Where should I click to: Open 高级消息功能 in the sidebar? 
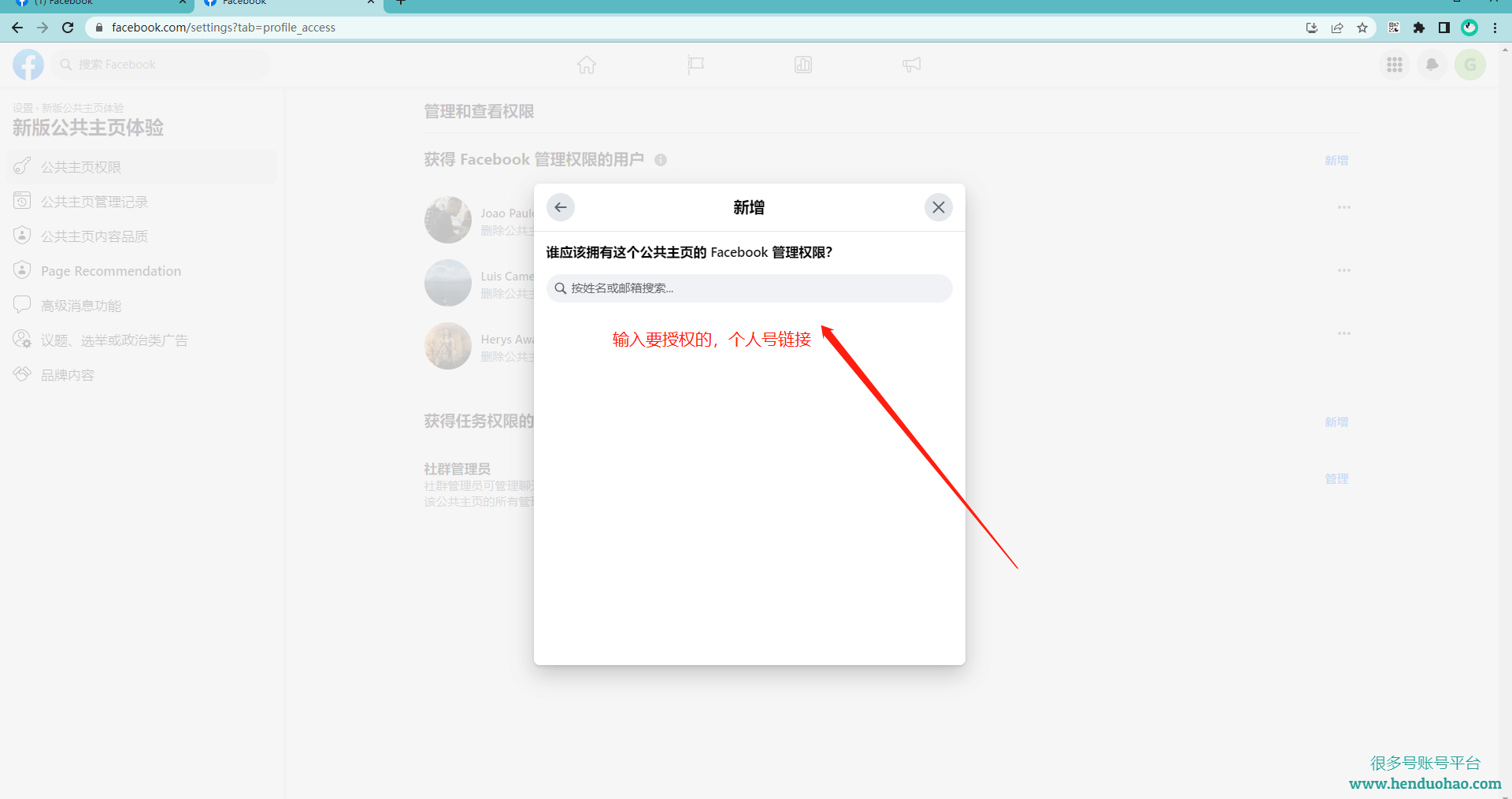point(81,306)
